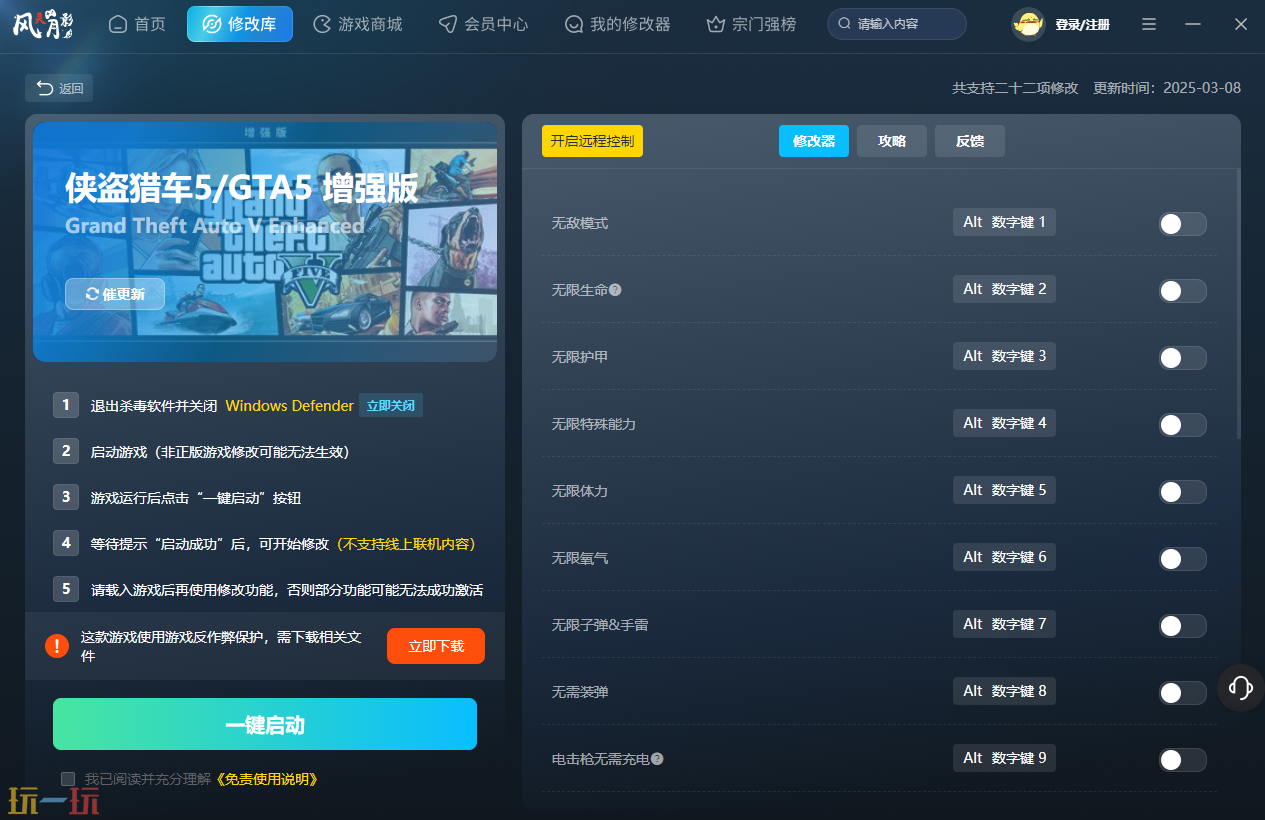Click the GTA5 game banner thumbnail

tap(265, 241)
